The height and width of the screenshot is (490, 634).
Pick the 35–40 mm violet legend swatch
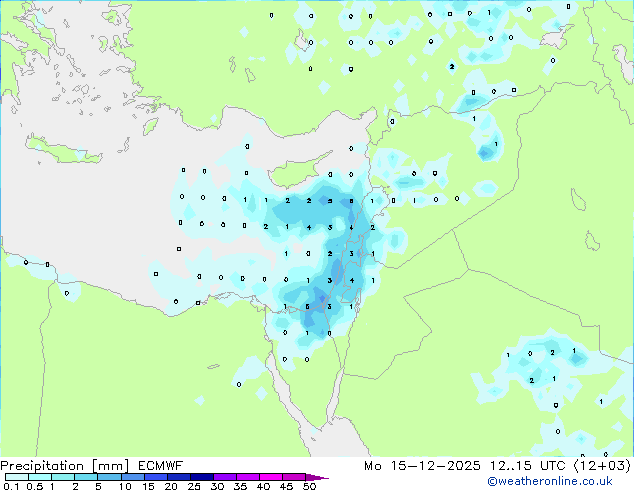click(247, 477)
